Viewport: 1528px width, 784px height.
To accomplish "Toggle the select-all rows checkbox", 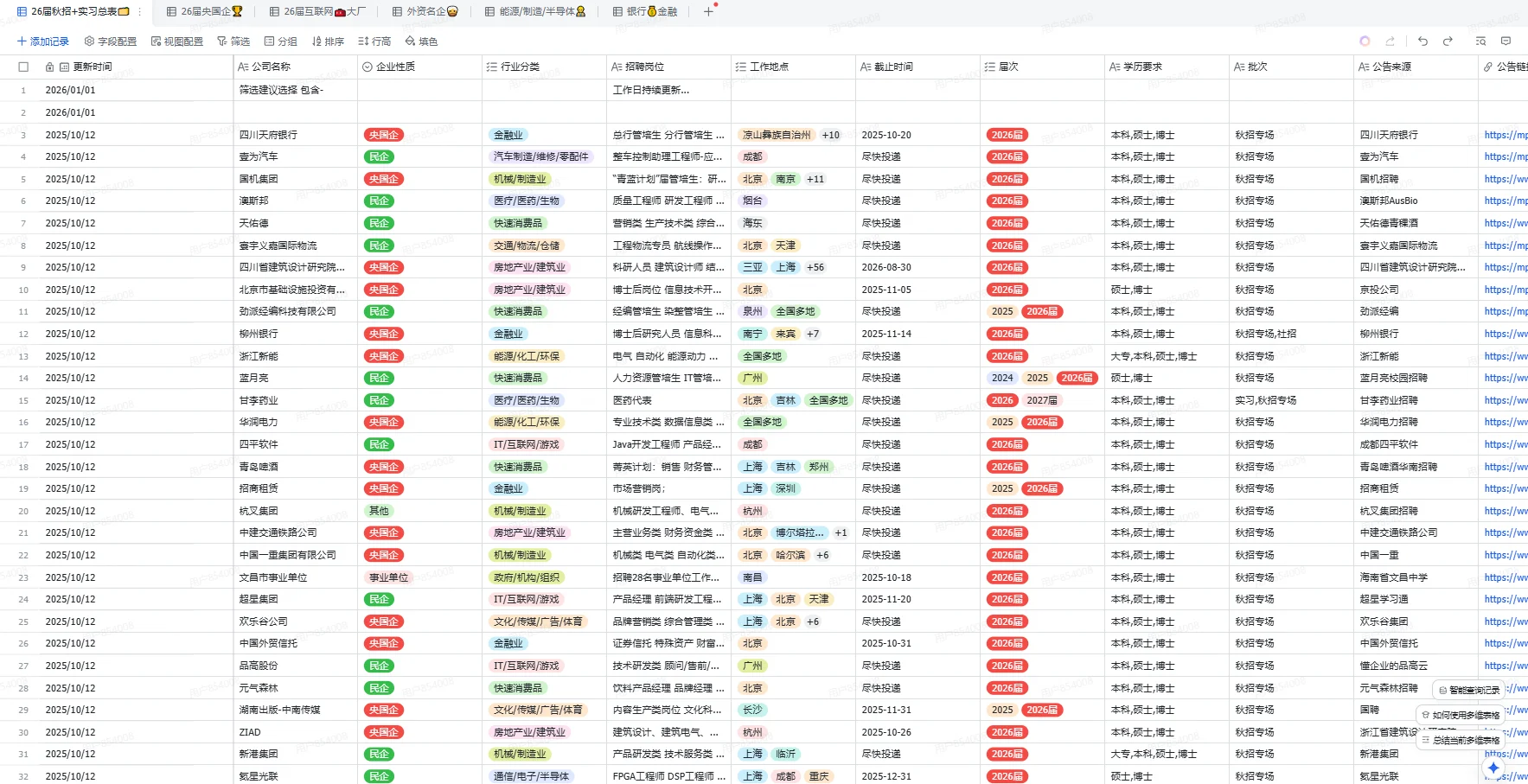I will coord(23,67).
